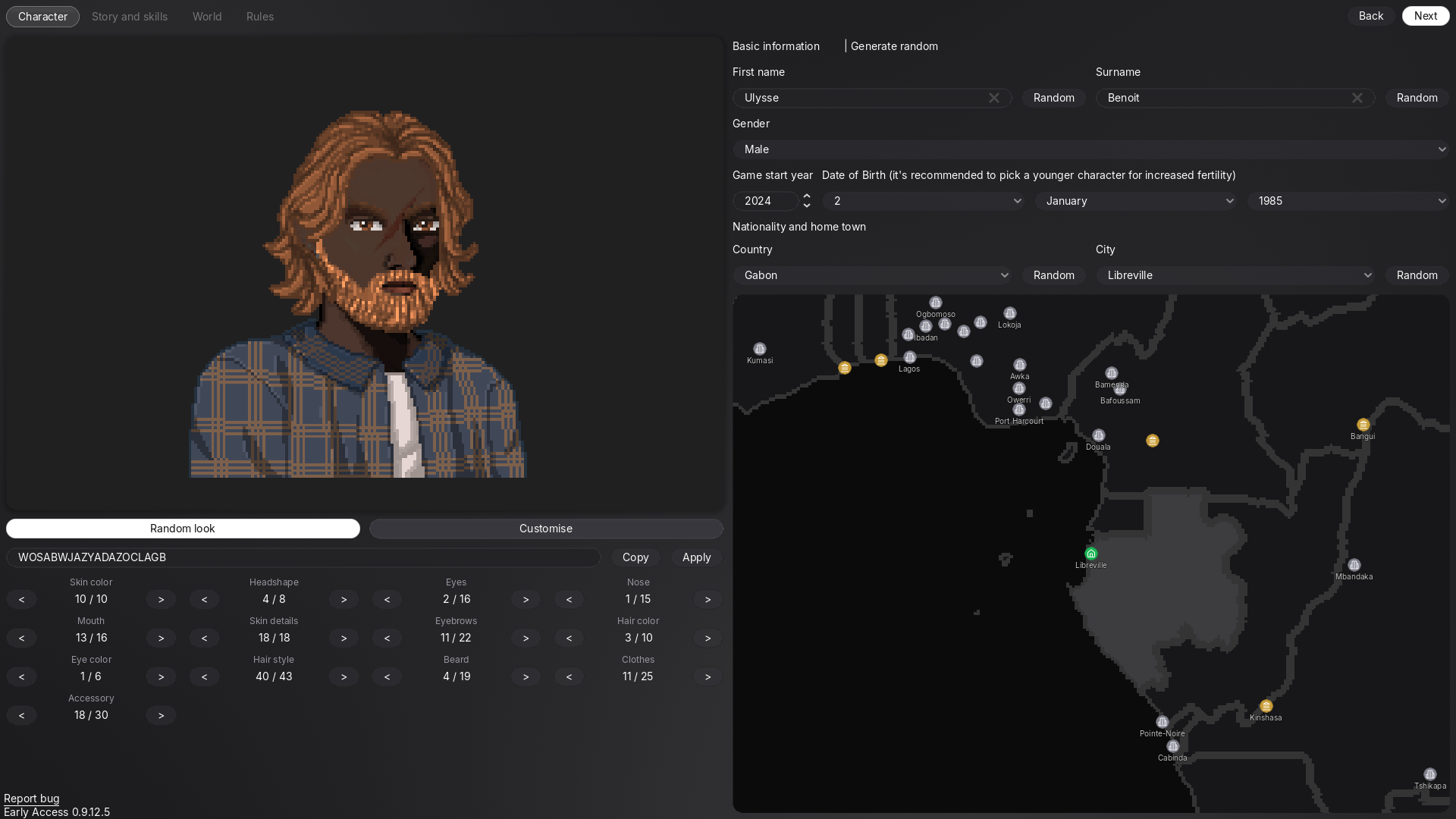Open the Rules tab
1456x819 pixels.
[260, 17]
